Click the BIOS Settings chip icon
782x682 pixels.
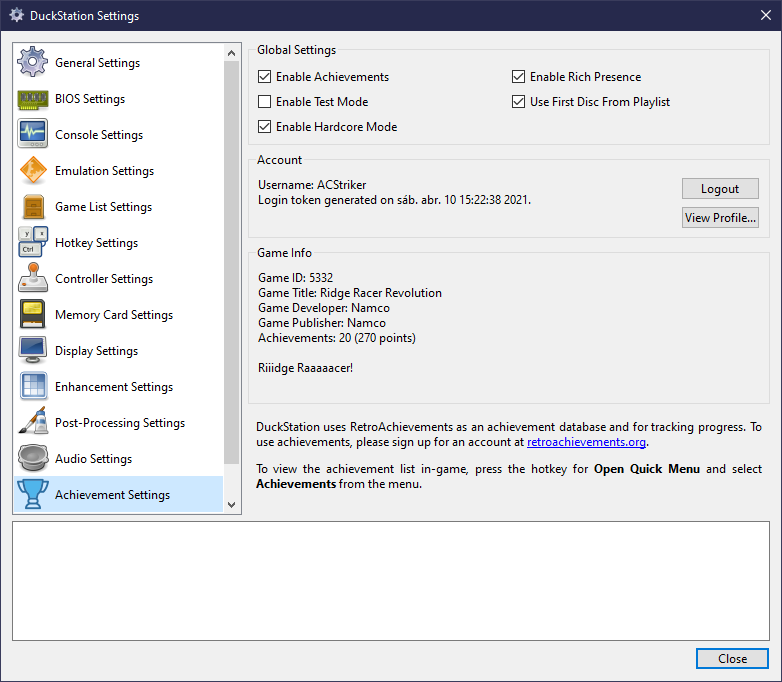pyautogui.click(x=32, y=99)
